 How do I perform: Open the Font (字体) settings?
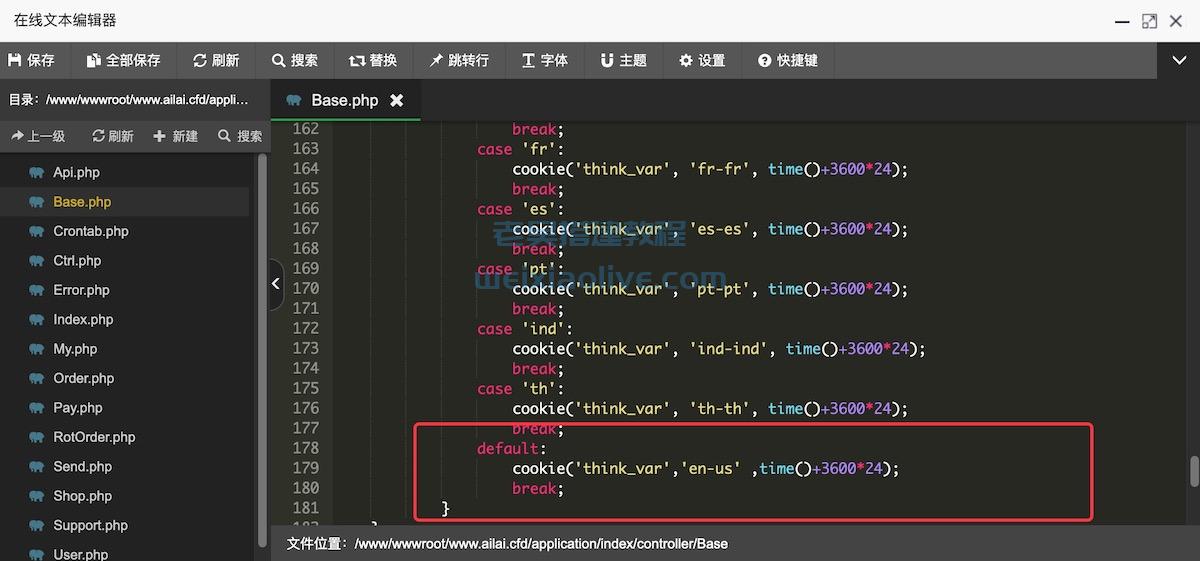tap(545, 60)
